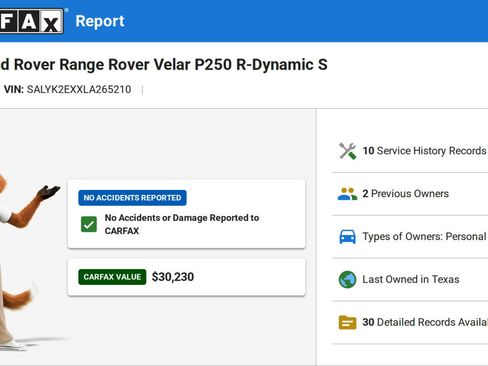Click the previous owners people icon
This screenshot has height=366, width=488.
347,194
